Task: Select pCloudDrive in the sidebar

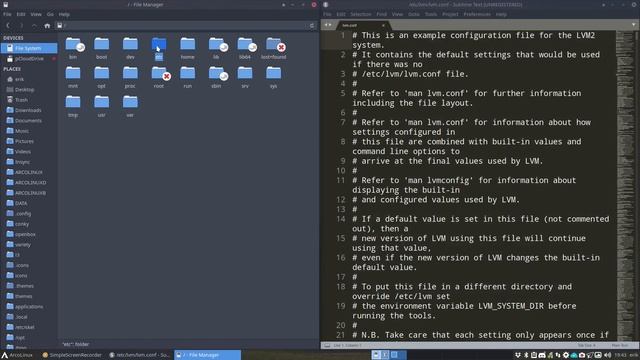Action: tap(29, 59)
